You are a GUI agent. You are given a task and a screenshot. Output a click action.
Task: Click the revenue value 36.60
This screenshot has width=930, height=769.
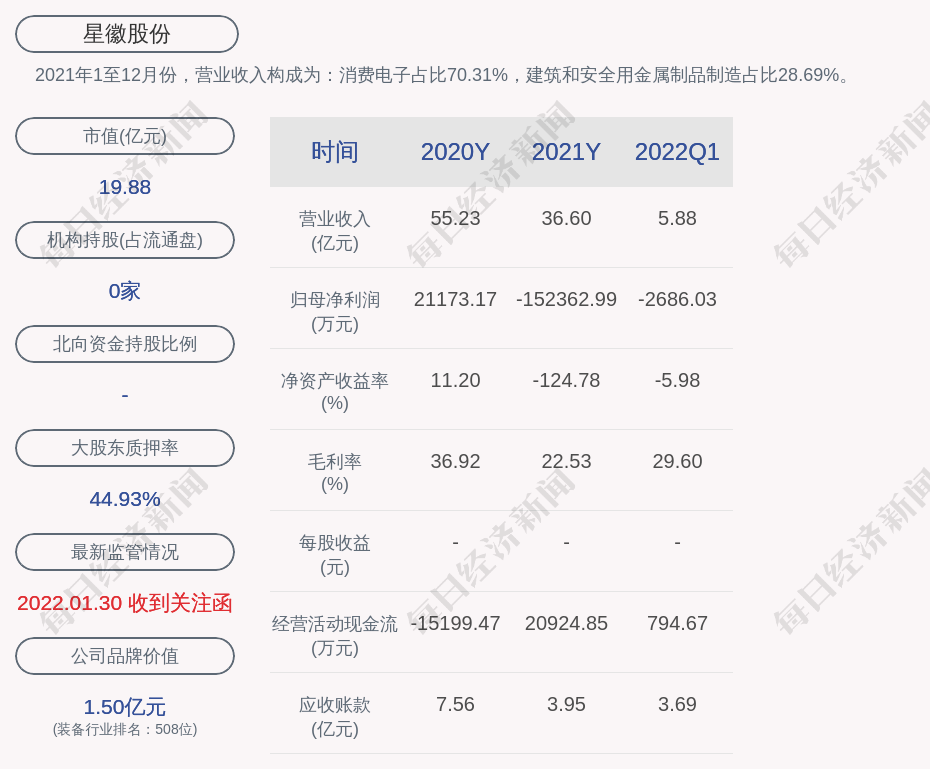pos(566,218)
